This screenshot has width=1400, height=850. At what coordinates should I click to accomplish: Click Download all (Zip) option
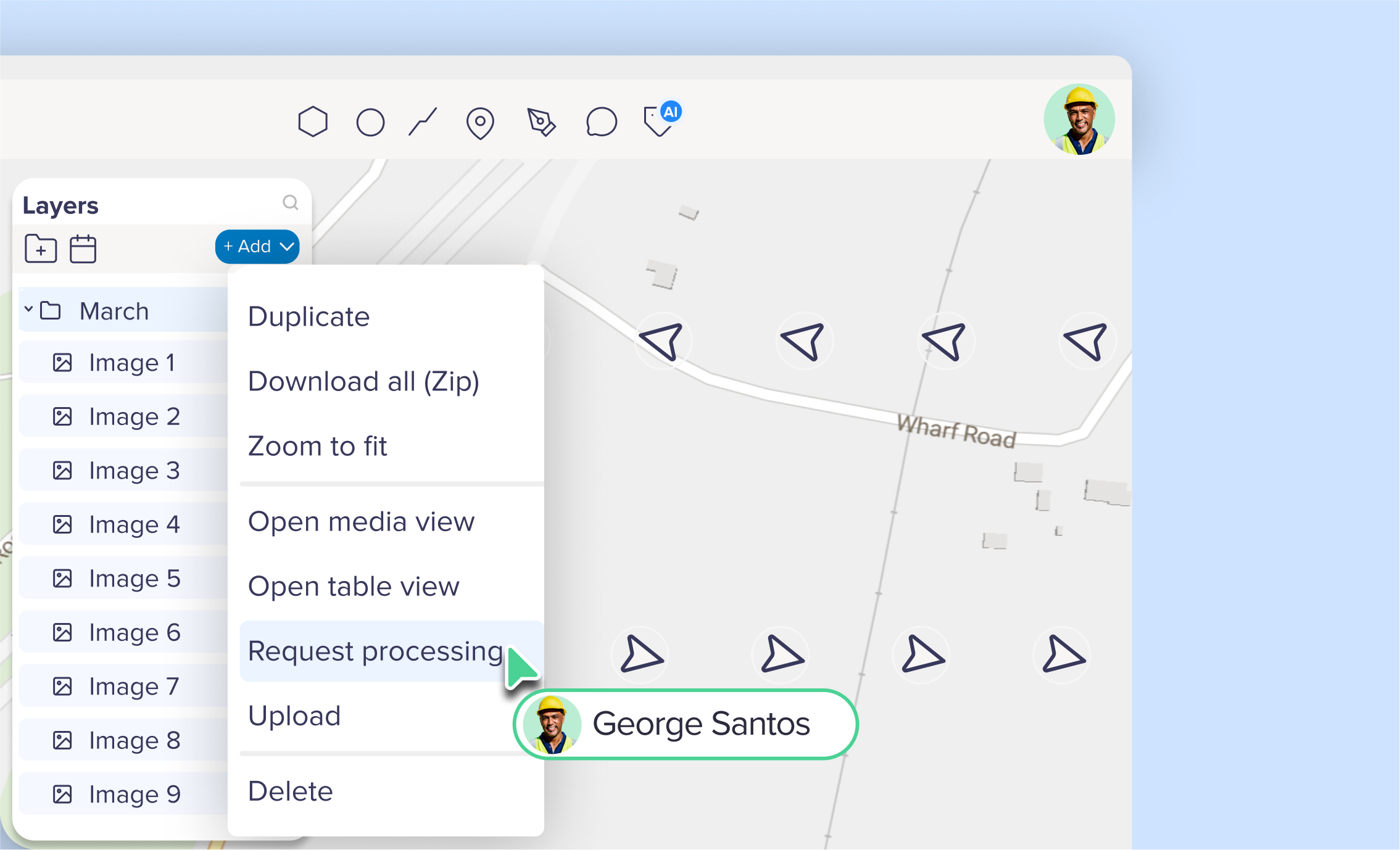[x=363, y=381]
